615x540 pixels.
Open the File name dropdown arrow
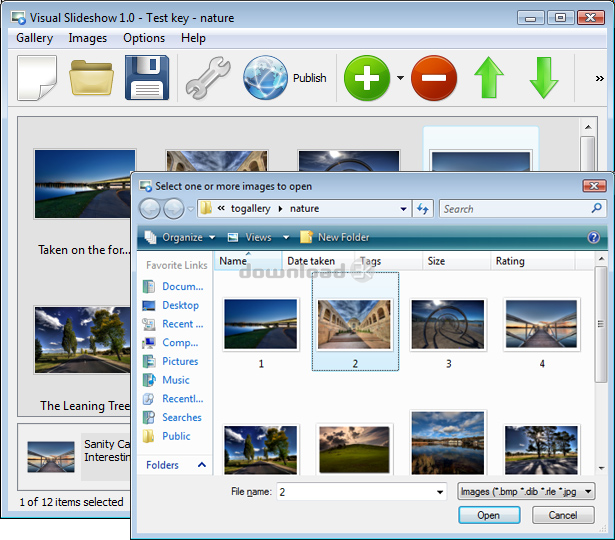click(440, 492)
